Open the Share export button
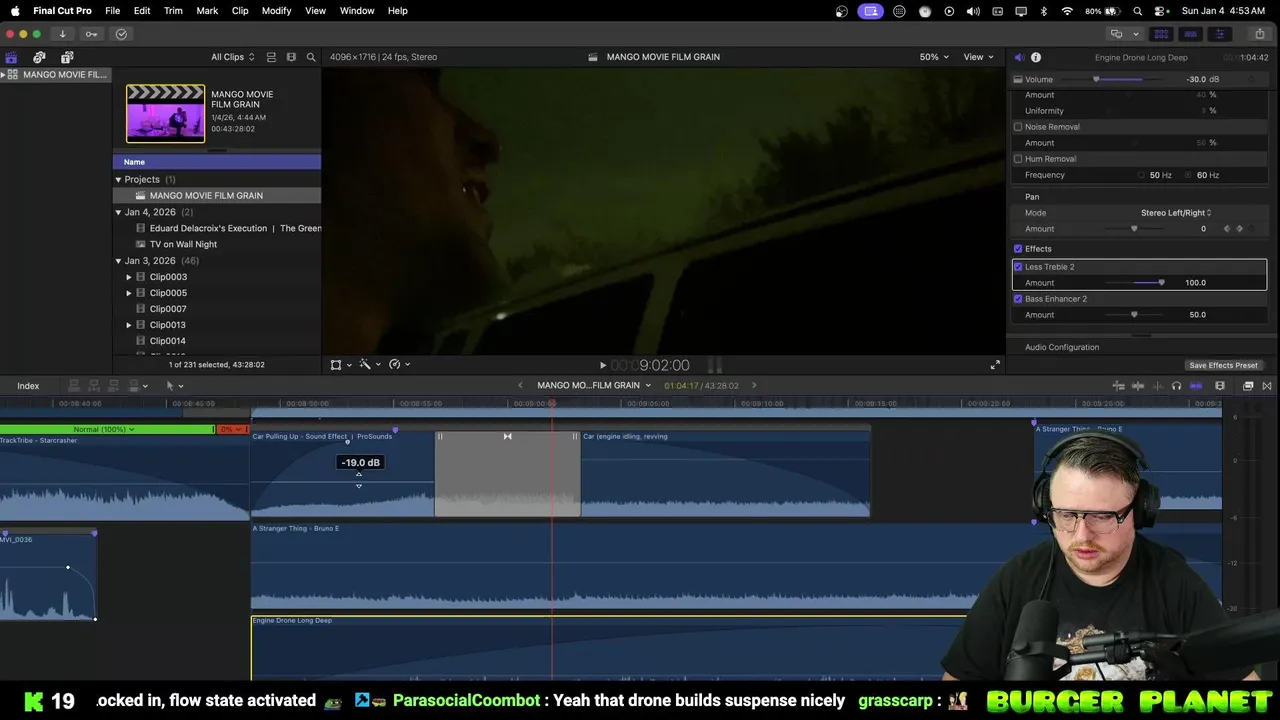1280x720 pixels. (1258, 34)
